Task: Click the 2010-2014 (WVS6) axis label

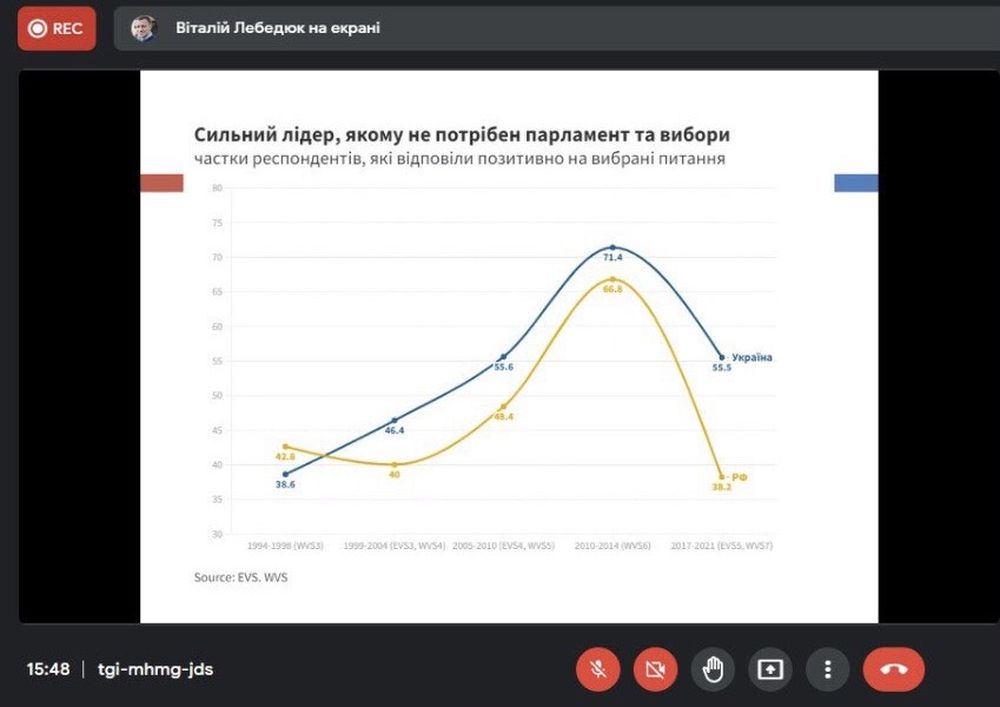Action: pos(612,548)
